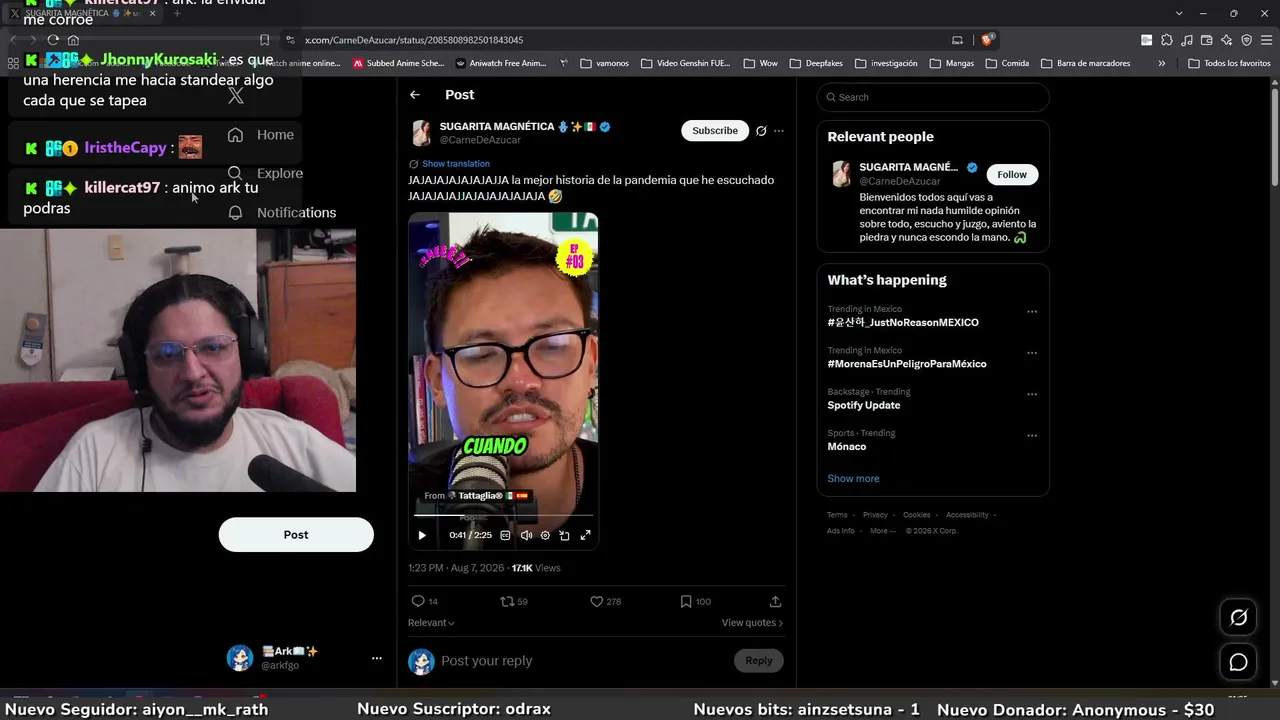The height and width of the screenshot is (720, 1280).
Task: Open more options for the JustNoReasonMEXICO trend
Action: 1032,312
